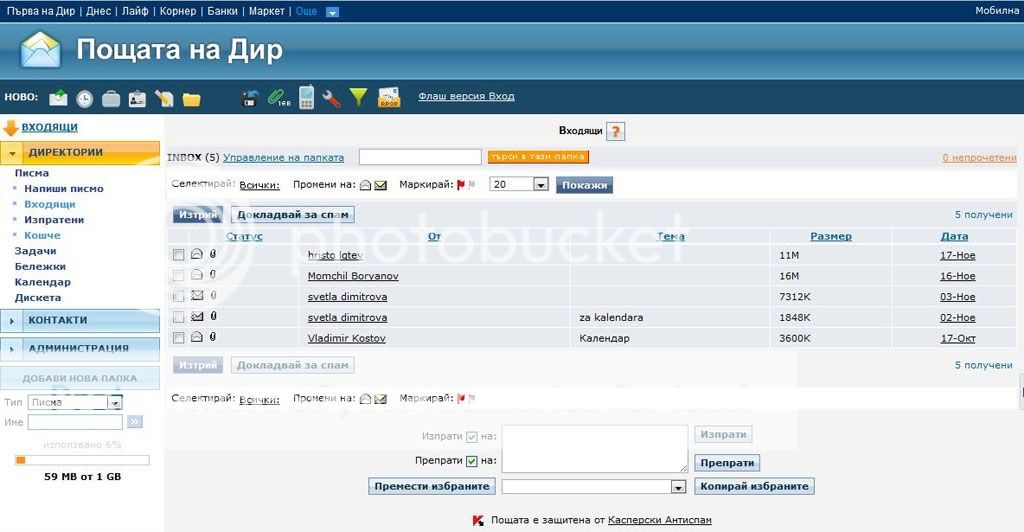Click the new contact card icon
This screenshot has height=532, width=1024.
point(137,98)
